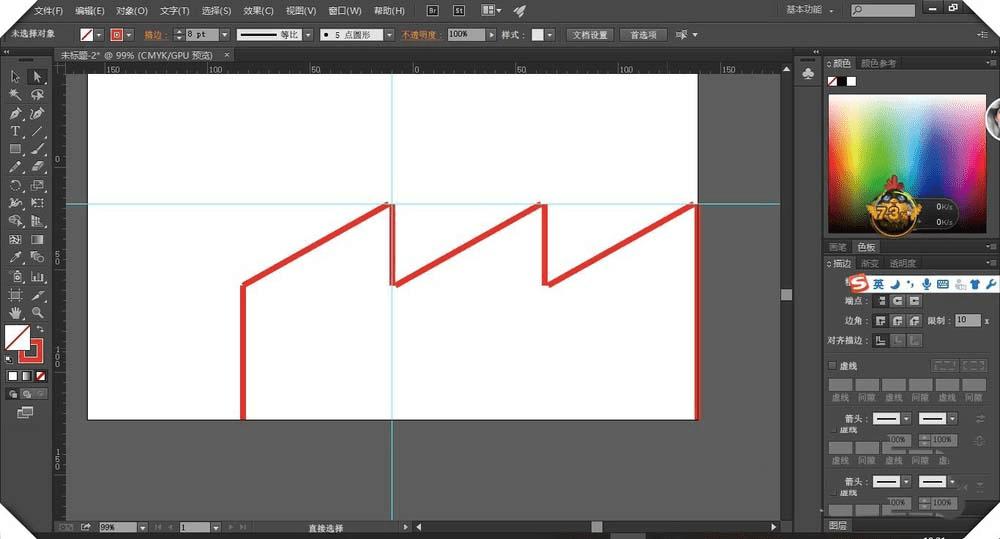Choose round cap for 端点

coord(898,301)
